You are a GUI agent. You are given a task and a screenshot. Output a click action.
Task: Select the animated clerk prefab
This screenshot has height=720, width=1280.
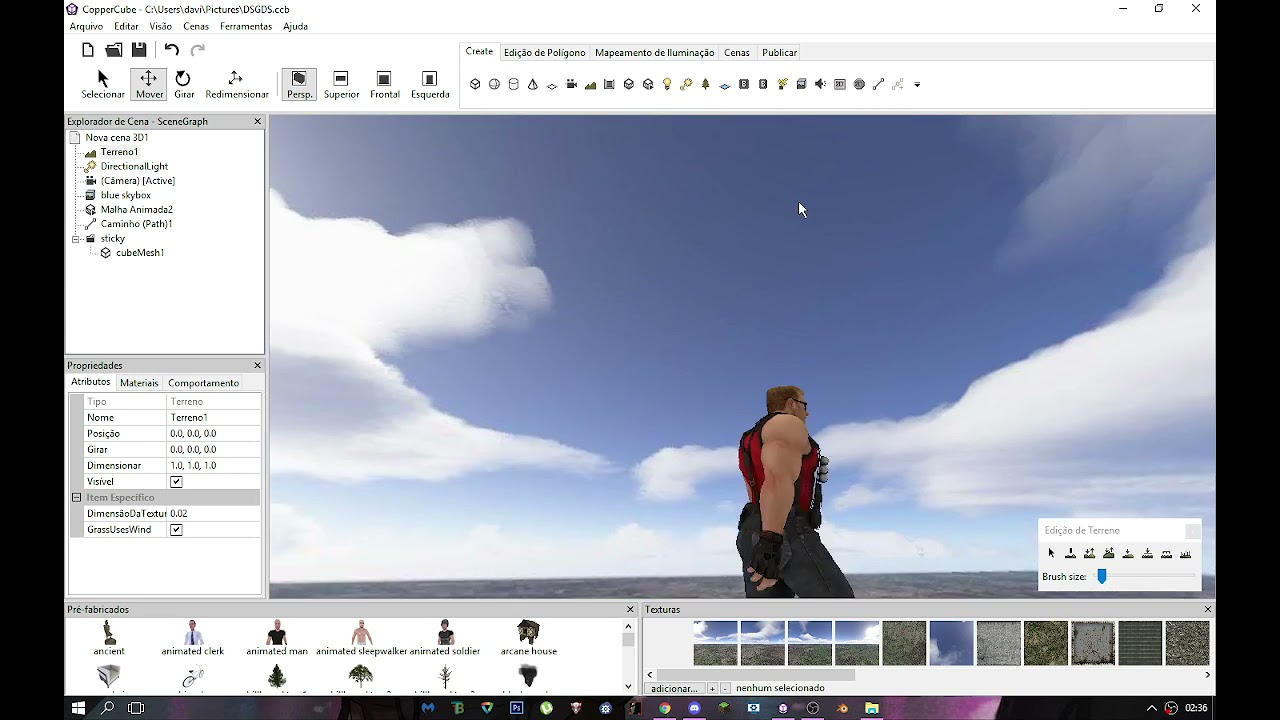coord(193,638)
